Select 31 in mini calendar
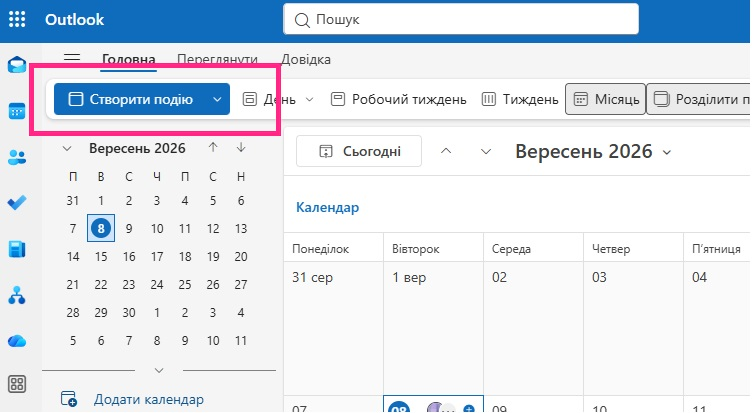The width and height of the screenshot is (752, 413). (72, 201)
